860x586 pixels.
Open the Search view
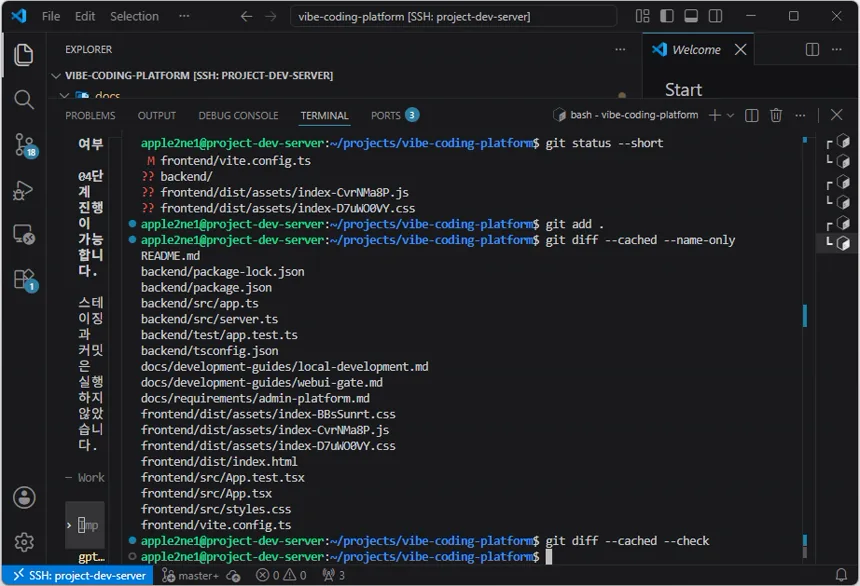pyautogui.click(x=24, y=100)
